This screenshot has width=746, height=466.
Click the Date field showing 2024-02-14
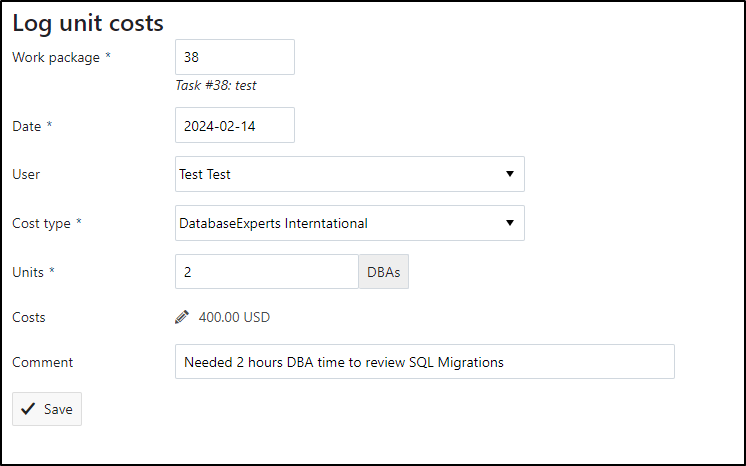(x=235, y=125)
